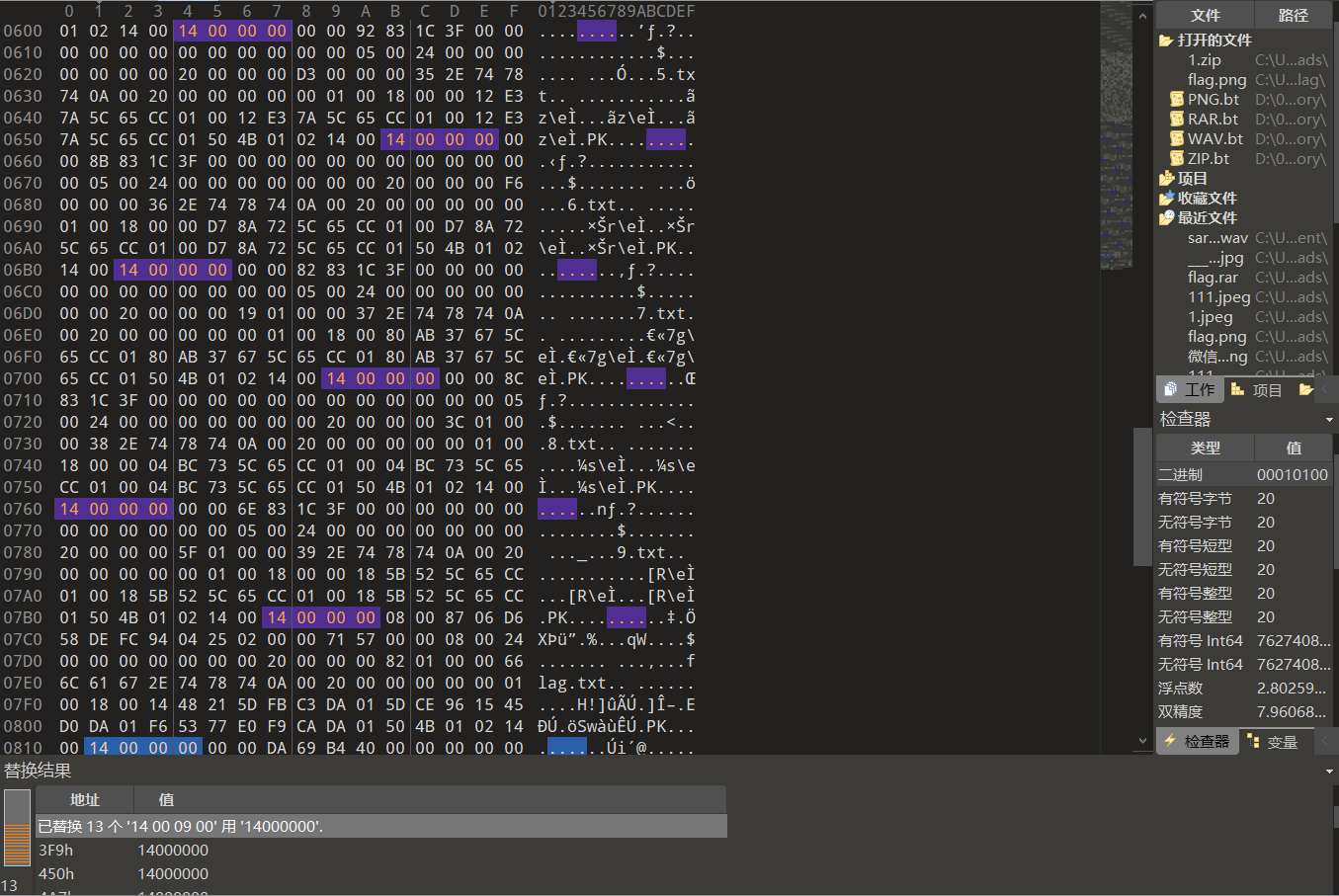Image resolution: width=1339 pixels, height=896 pixels.
Task: Open recent file 1.jpeg
Action: [x=1210, y=317]
